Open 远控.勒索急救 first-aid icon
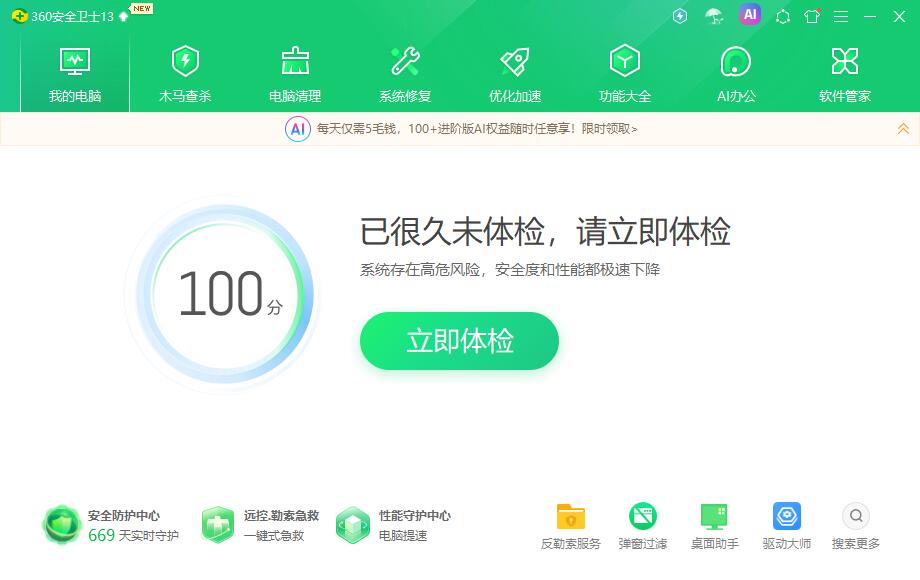920x580 pixels. coord(218,524)
